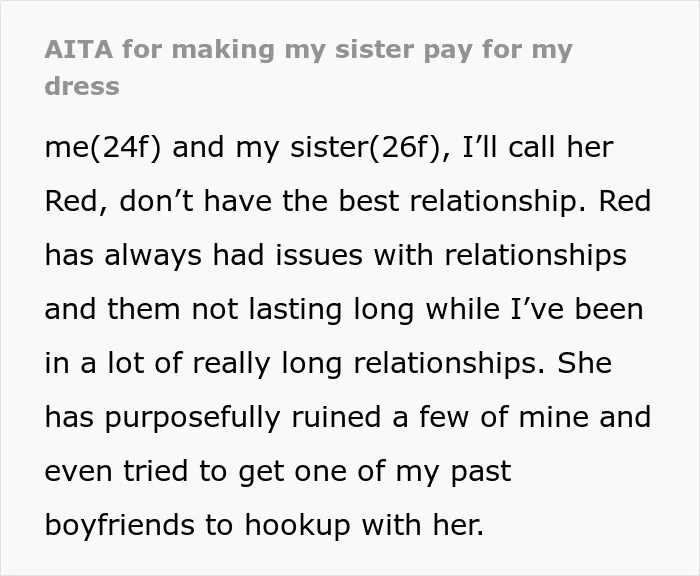
Task: Click the word 'hookup'
Action: click(x=297, y=526)
